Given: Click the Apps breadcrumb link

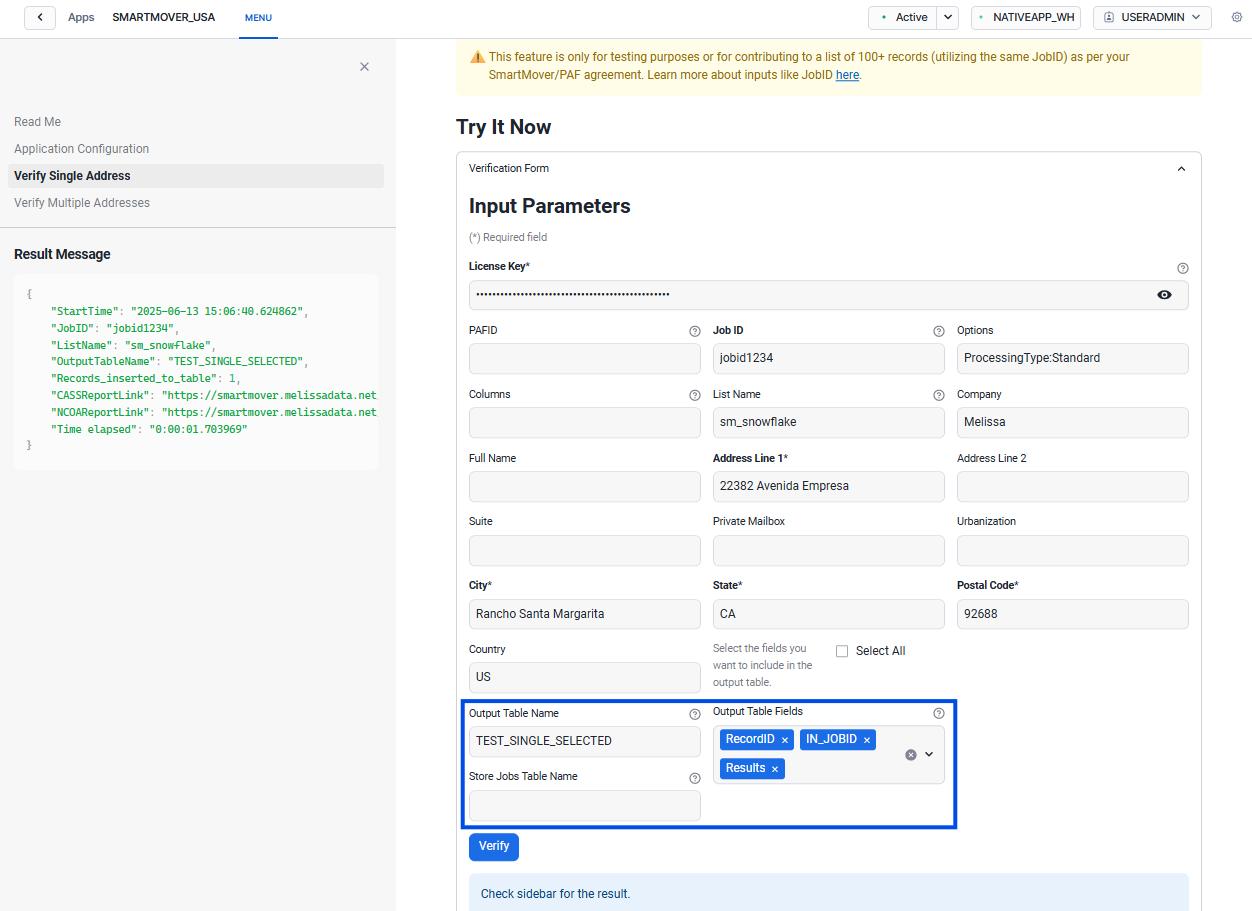Looking at the screenshot, I should [81, 17].
